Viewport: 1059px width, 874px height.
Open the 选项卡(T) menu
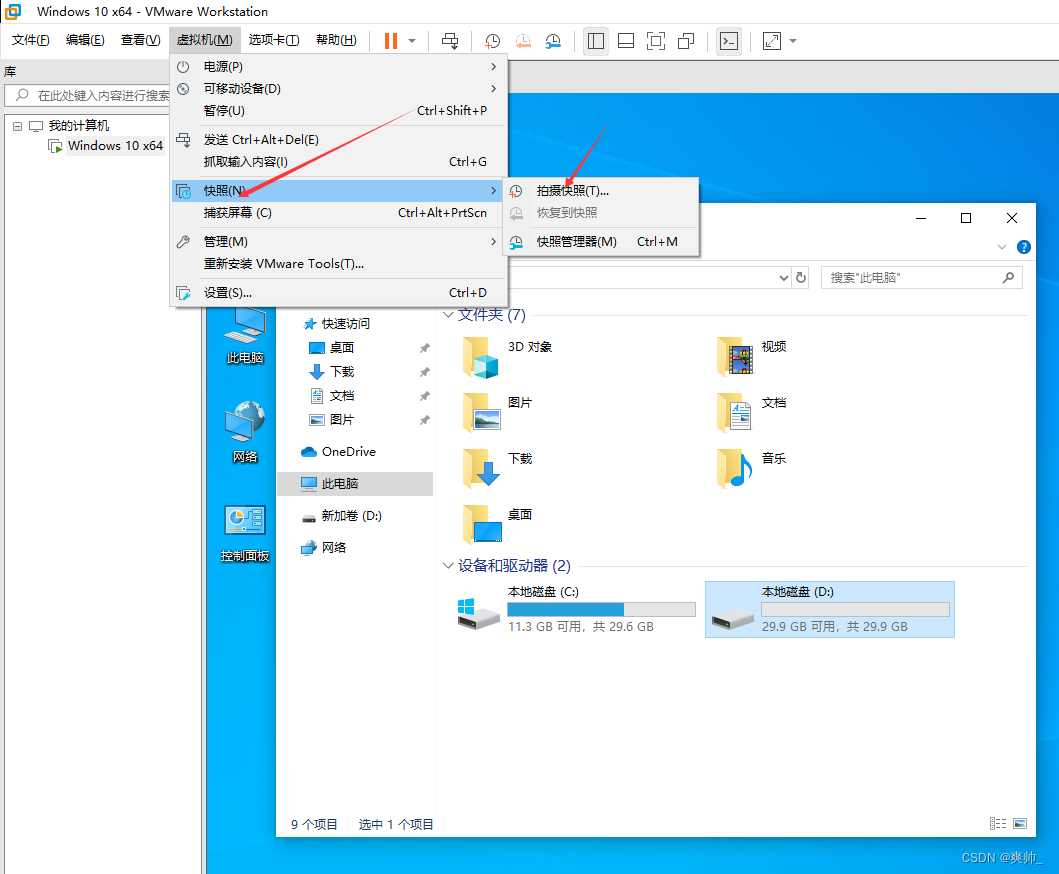pos(274,40)
